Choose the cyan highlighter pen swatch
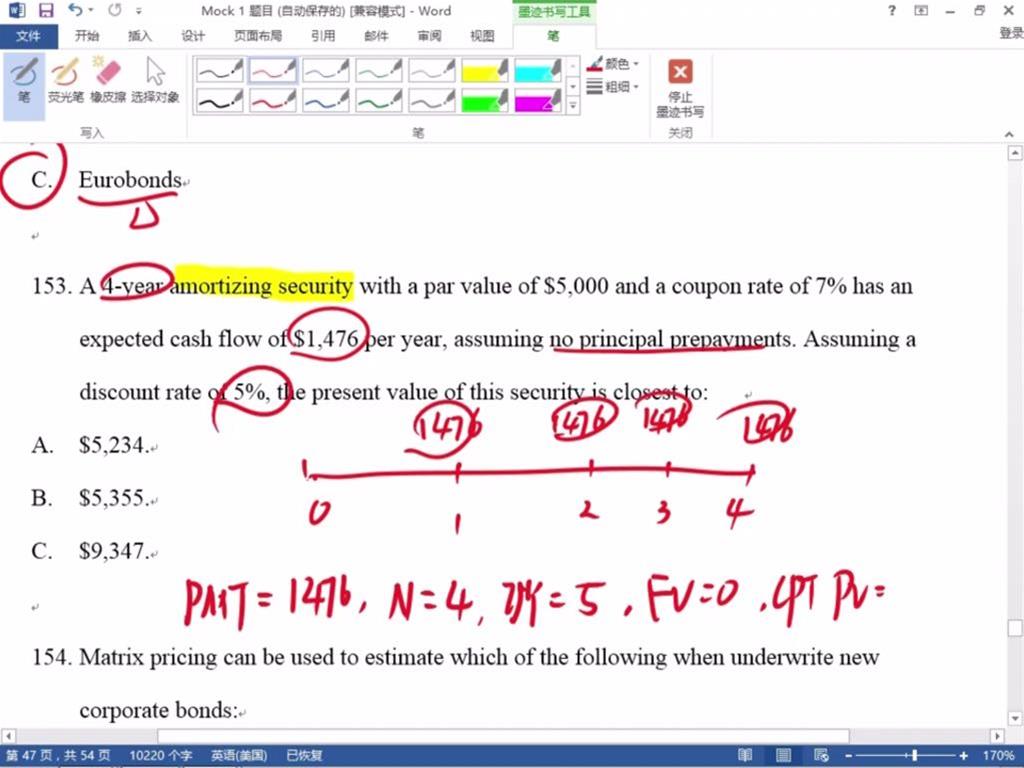Viewport: 1024px width, 768px height. click(537, 70)
